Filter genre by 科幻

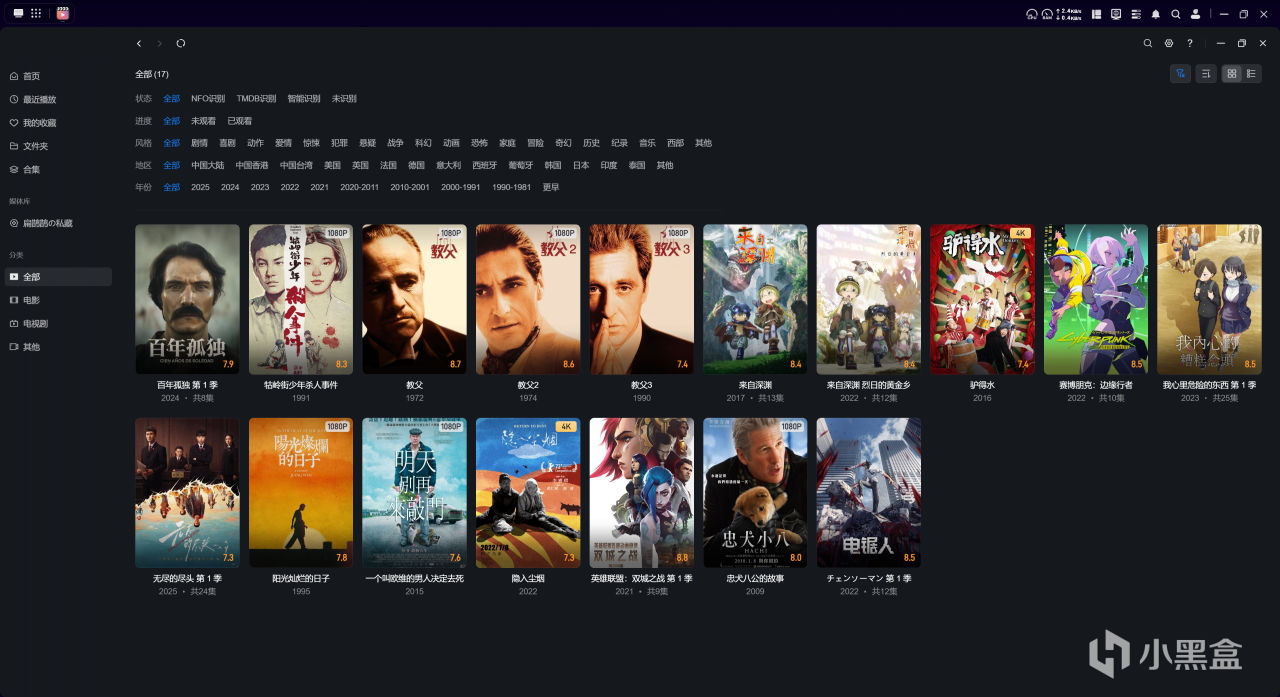[x=424, y=143]
